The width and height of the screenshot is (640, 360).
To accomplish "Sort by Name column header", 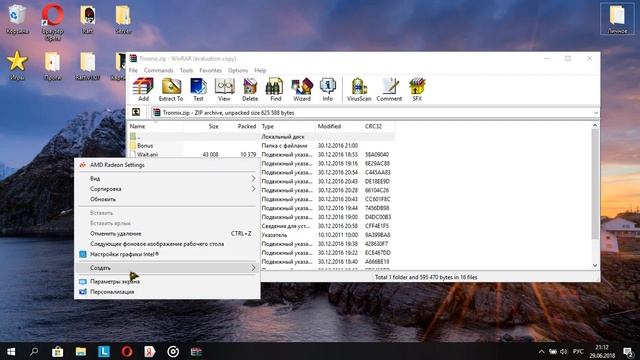I will point(156,126).
